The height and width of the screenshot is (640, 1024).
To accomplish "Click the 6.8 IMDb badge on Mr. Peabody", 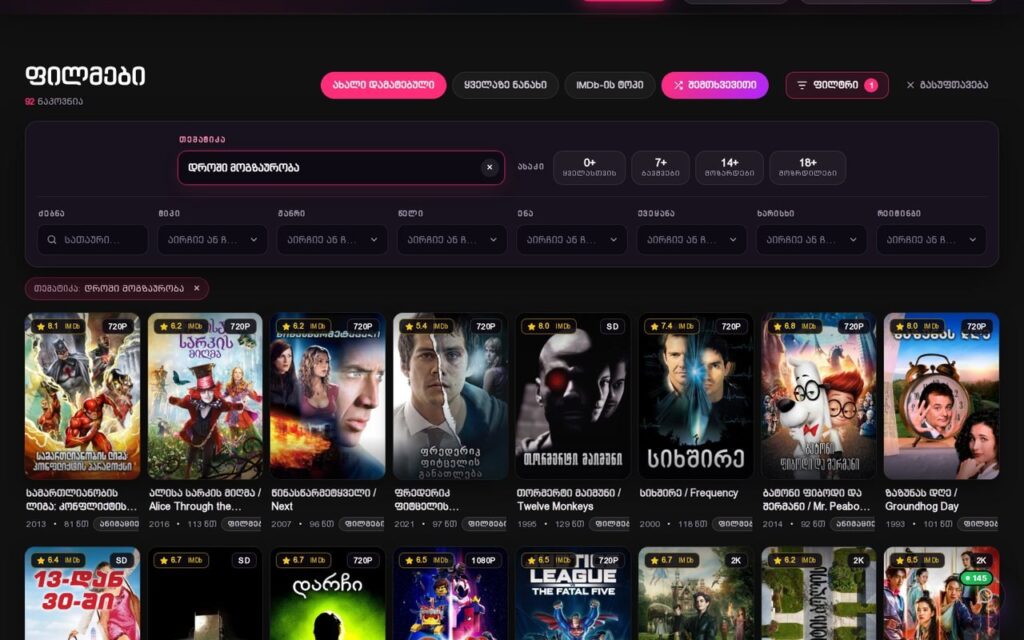I will point(795,326).
